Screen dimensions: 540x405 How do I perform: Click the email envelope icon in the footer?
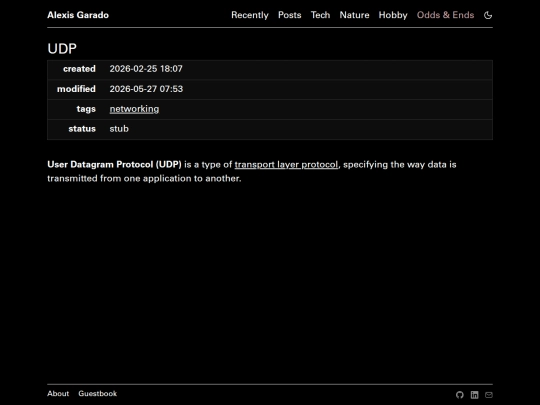[489, 395]
